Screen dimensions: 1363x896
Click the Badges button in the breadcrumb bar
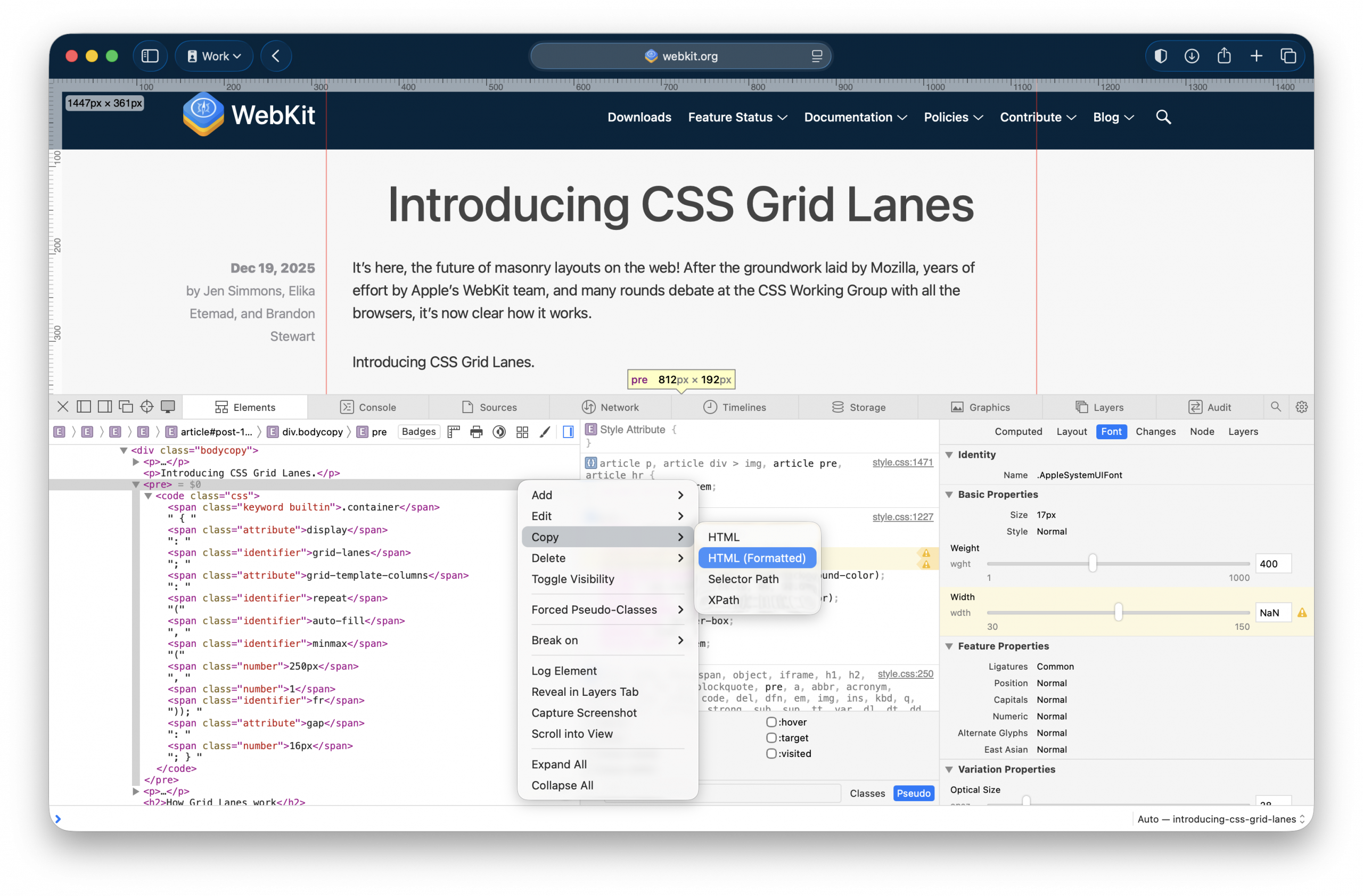tap(418, 432)
